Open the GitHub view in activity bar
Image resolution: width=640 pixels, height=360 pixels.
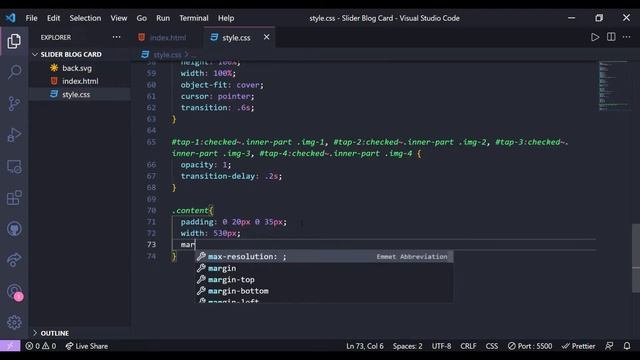tap(14, 229)
